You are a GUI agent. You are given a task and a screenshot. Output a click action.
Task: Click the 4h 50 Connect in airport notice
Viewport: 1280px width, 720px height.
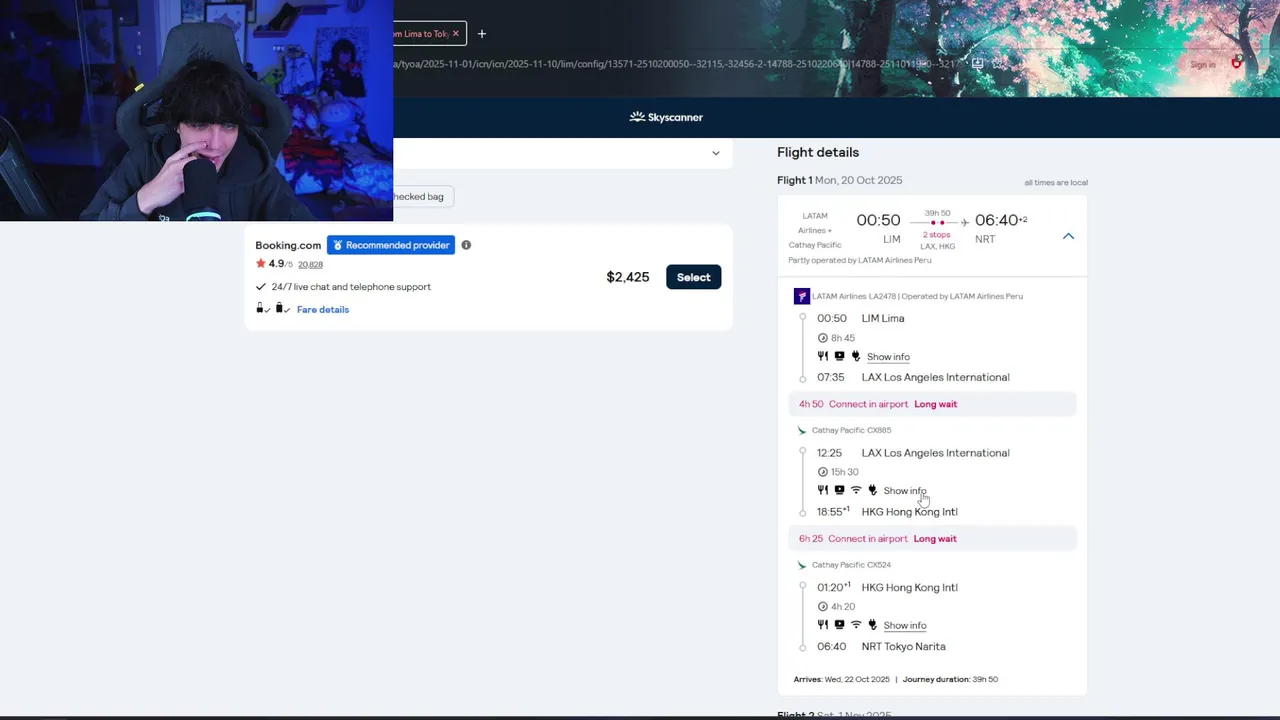coord(932,404)
